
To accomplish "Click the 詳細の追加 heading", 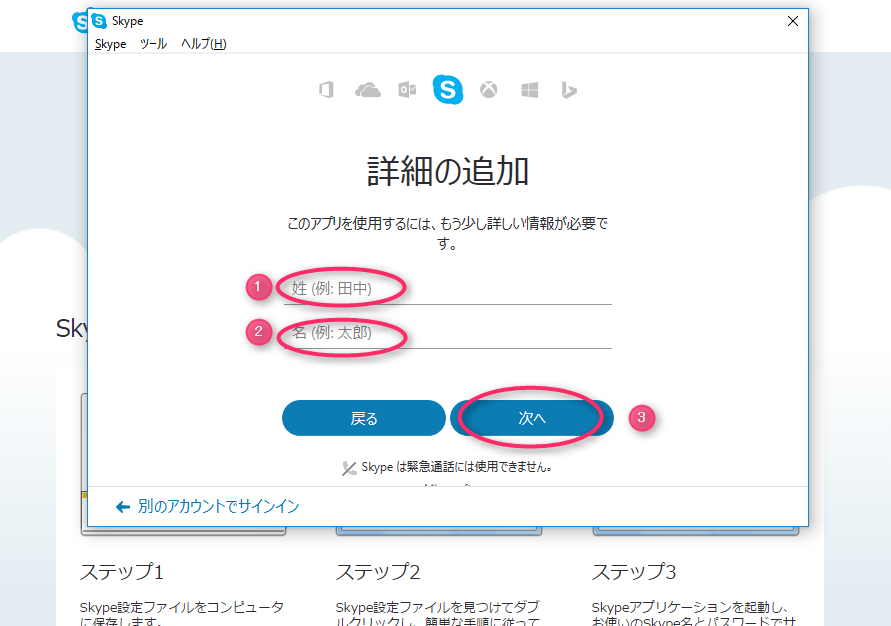I will [448, 171].
